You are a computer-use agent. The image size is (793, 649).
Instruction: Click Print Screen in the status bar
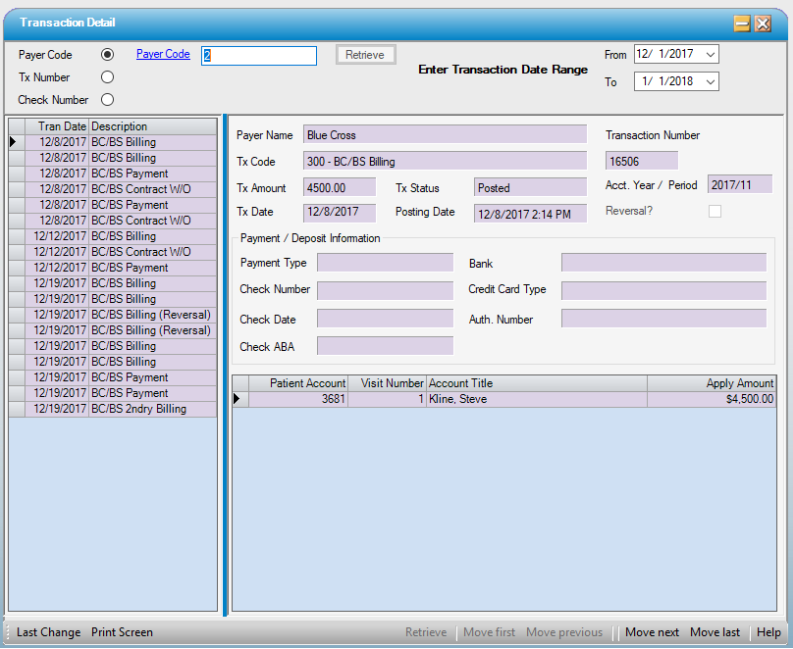(122, 632)
